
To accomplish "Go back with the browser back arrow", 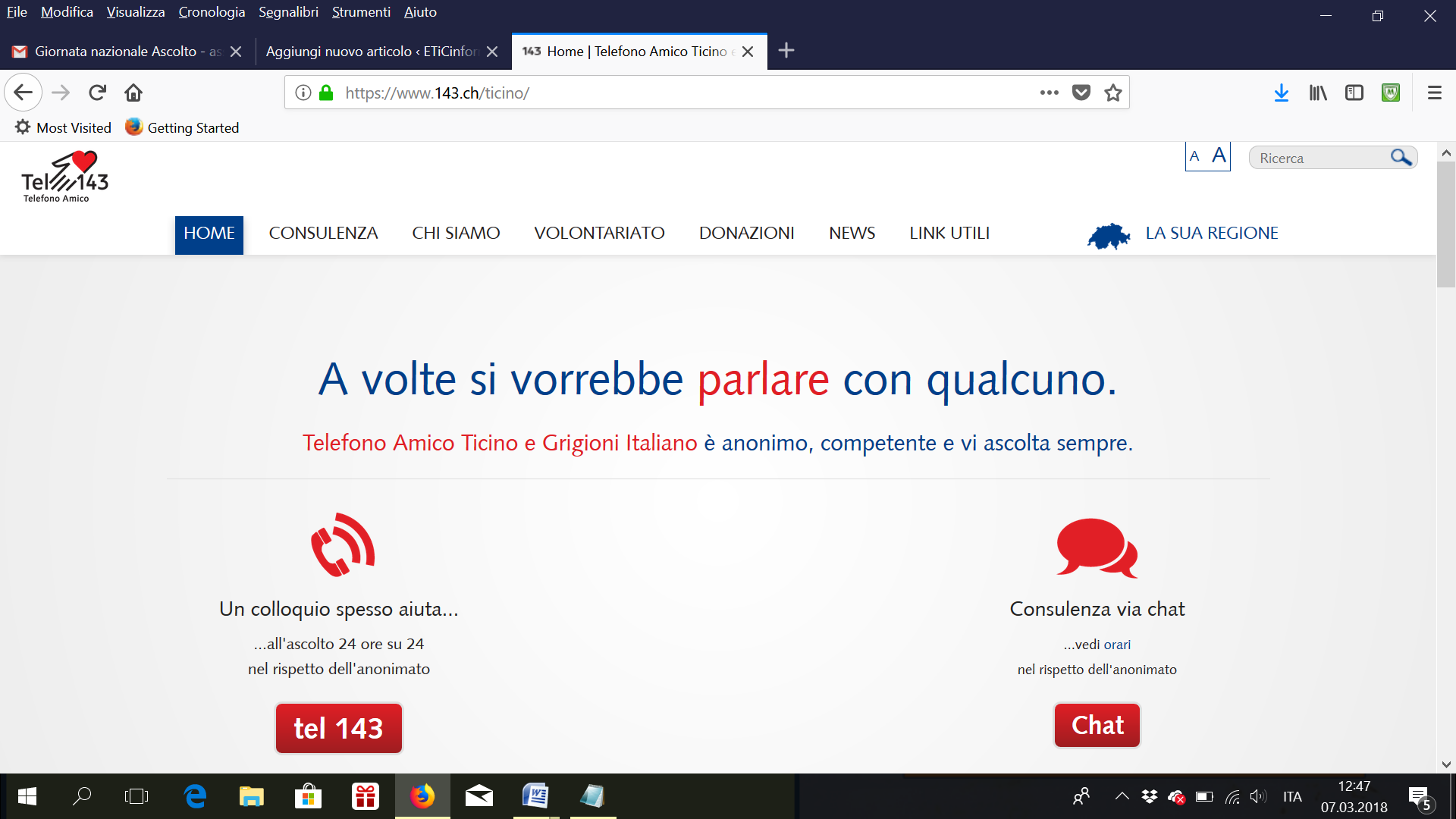I will [23, 93].
